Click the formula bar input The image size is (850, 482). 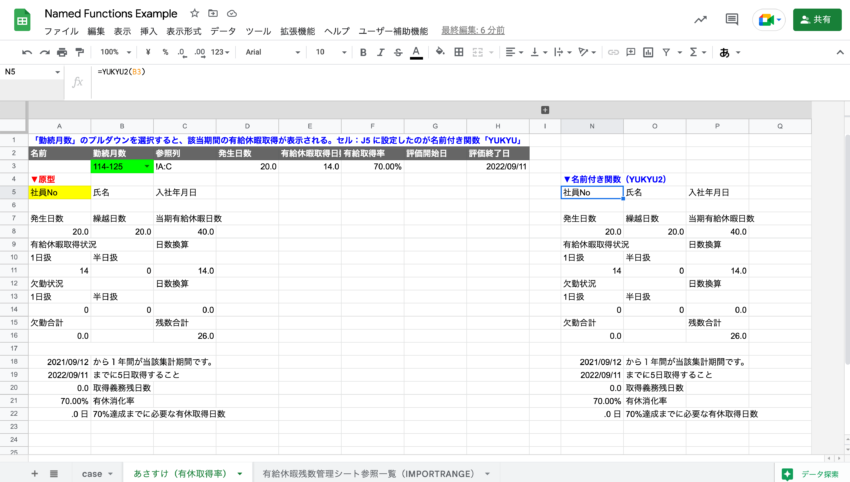pyautogui.click(x=400, y=72)
